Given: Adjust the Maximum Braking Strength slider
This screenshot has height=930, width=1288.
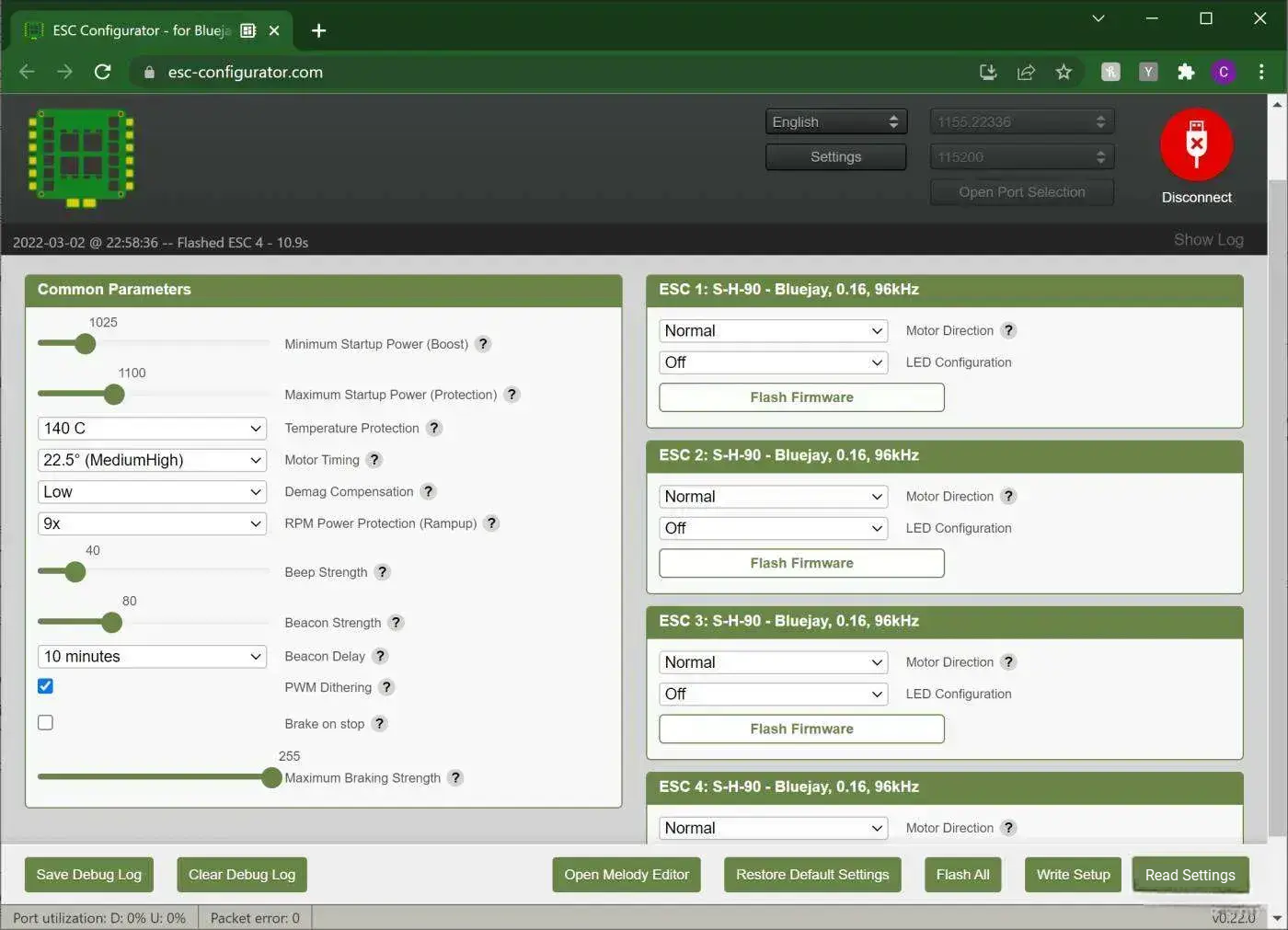Looking at the screenshot, I should pos(271,777).
